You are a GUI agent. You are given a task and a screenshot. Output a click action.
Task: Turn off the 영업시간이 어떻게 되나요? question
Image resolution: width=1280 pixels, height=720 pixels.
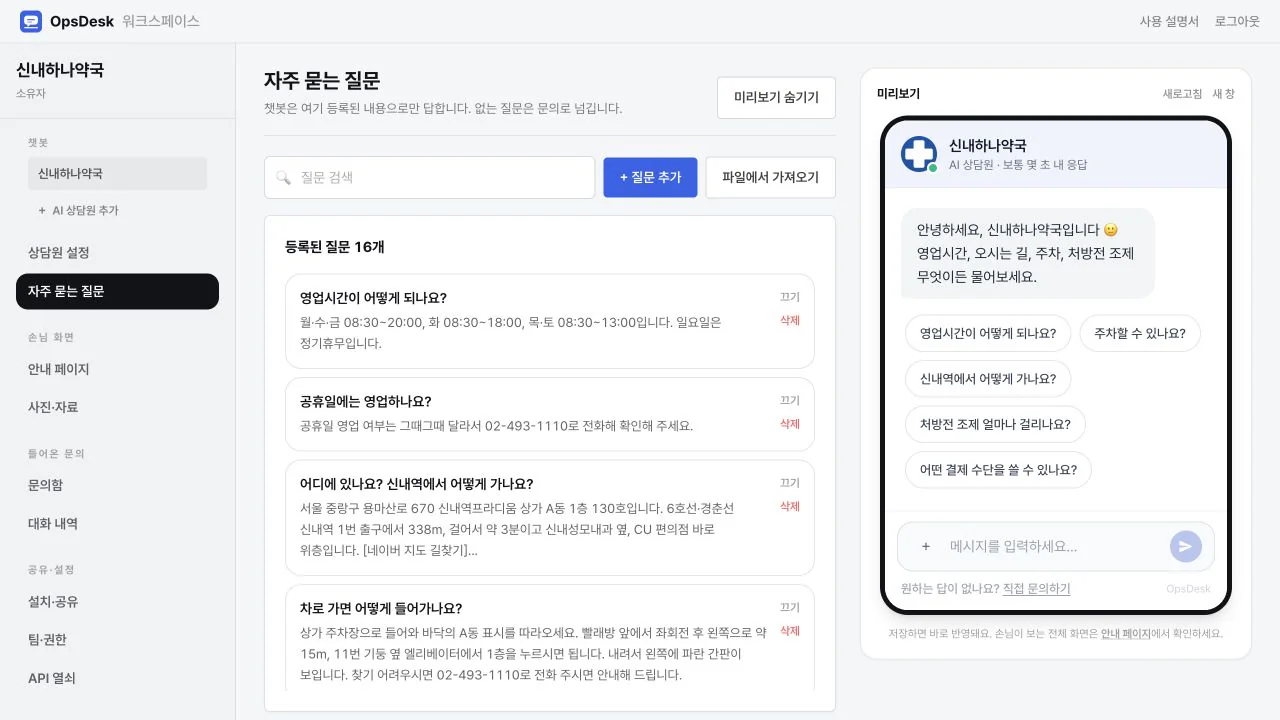tap(790, 297)
